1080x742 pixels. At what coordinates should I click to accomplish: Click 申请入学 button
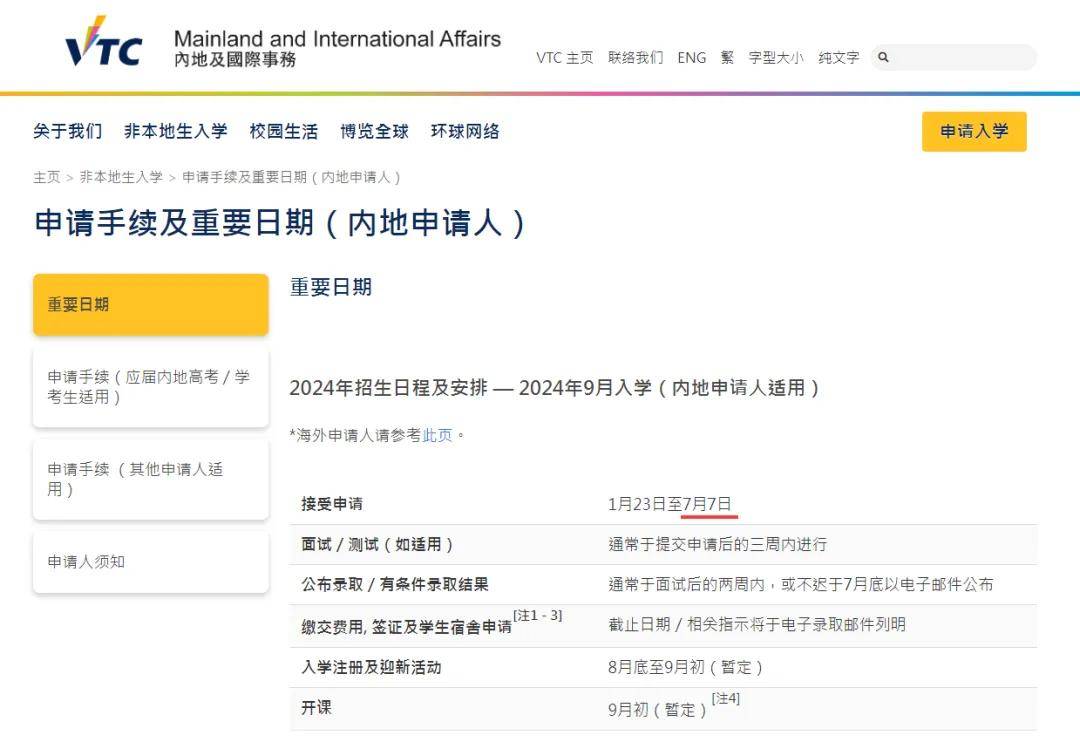coord(973,131)
